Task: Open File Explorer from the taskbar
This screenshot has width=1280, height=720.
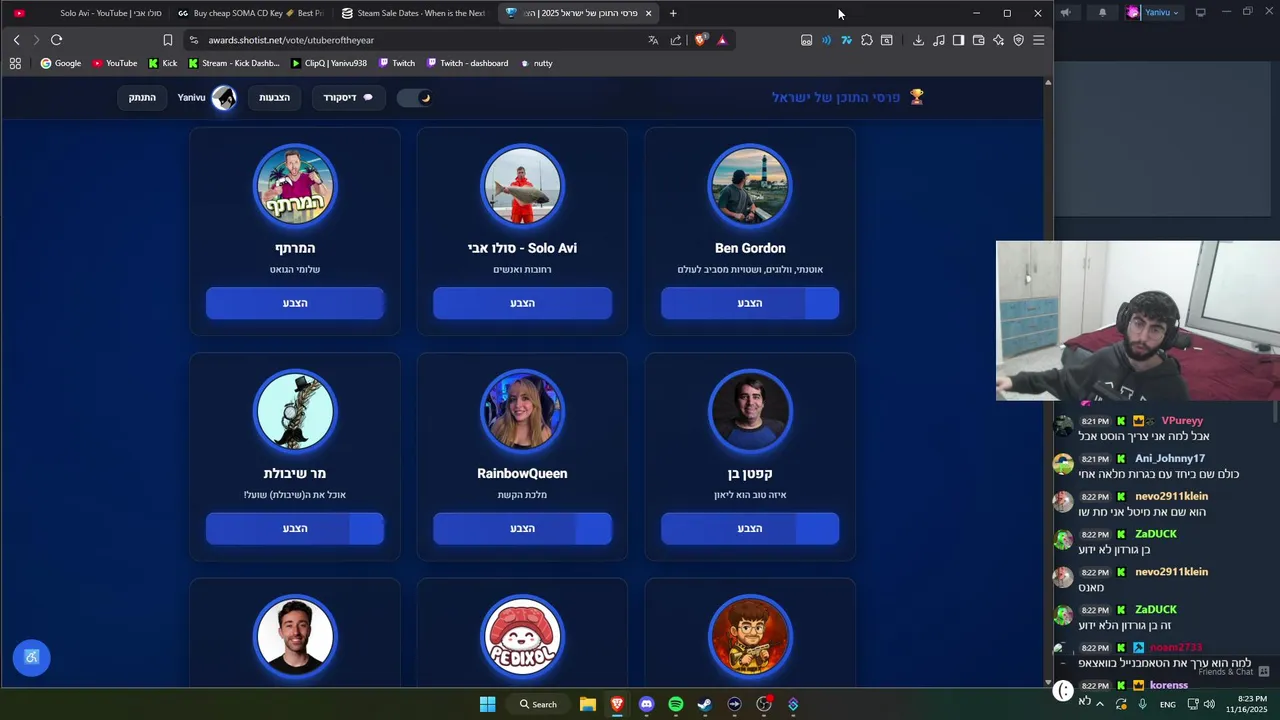Action: pyautogui.click(x=588, y=704)
